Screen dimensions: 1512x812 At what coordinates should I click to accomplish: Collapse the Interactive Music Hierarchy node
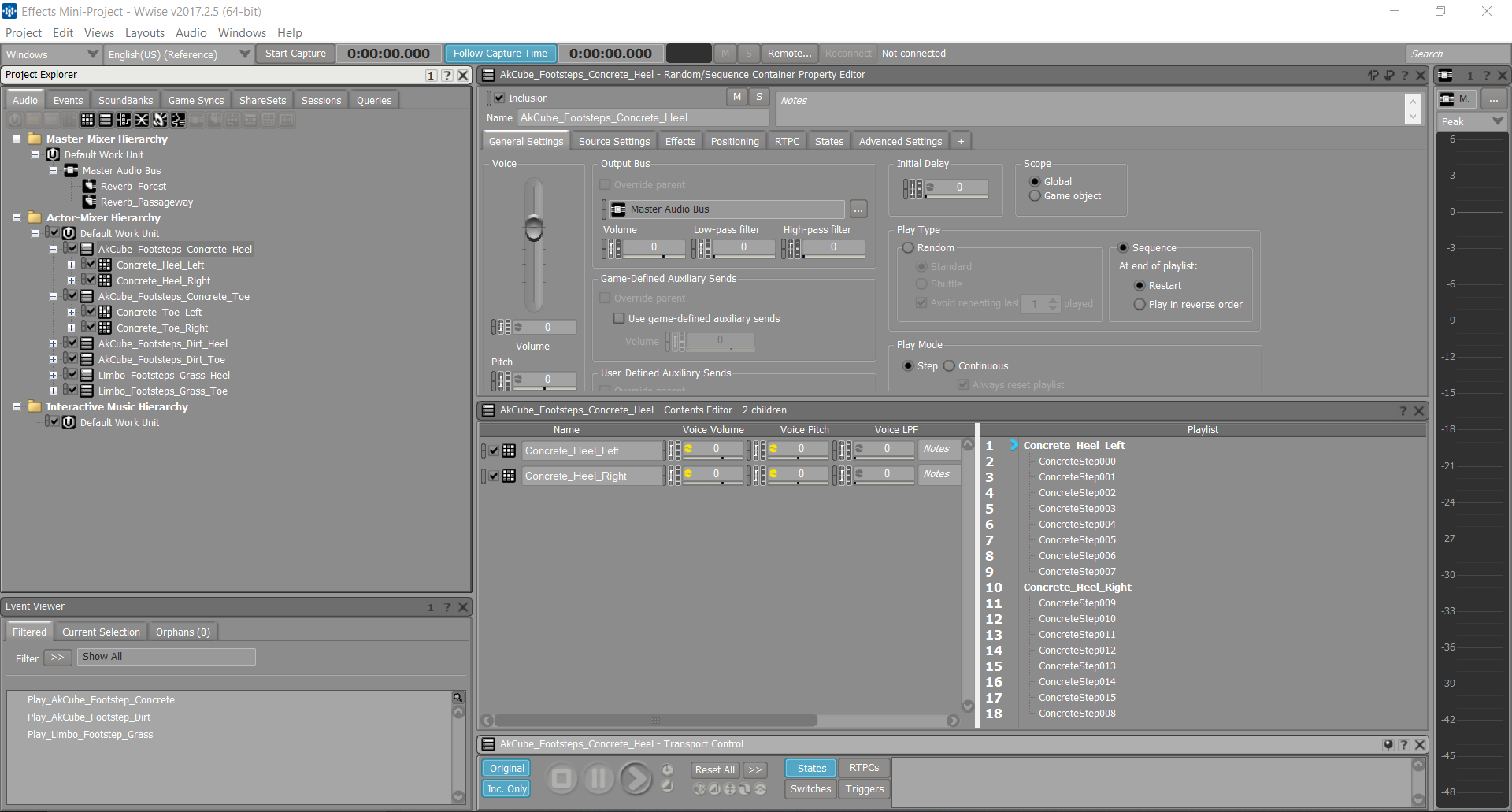tap(17, 407)
